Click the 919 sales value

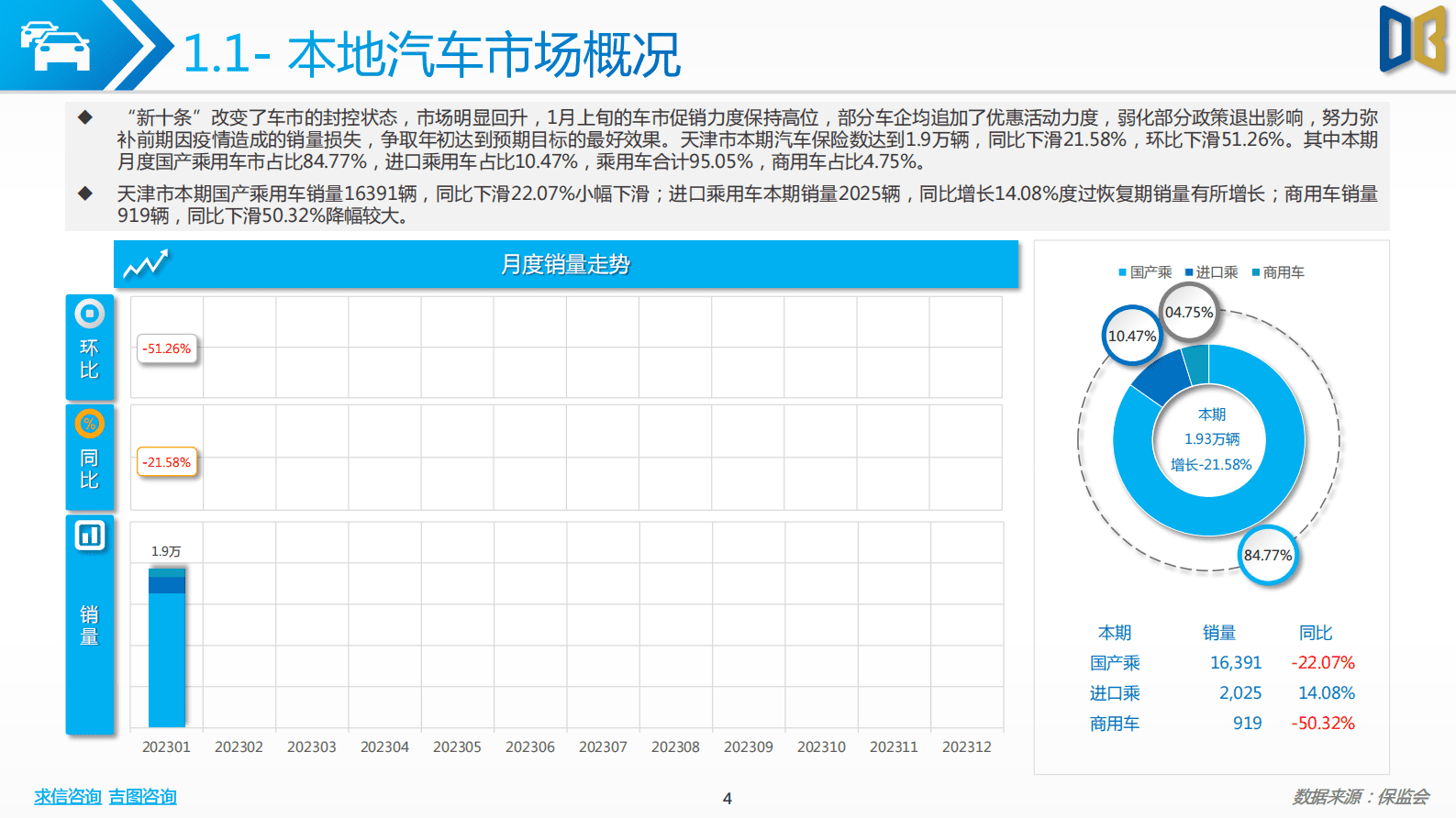(x=1248, y=724)
